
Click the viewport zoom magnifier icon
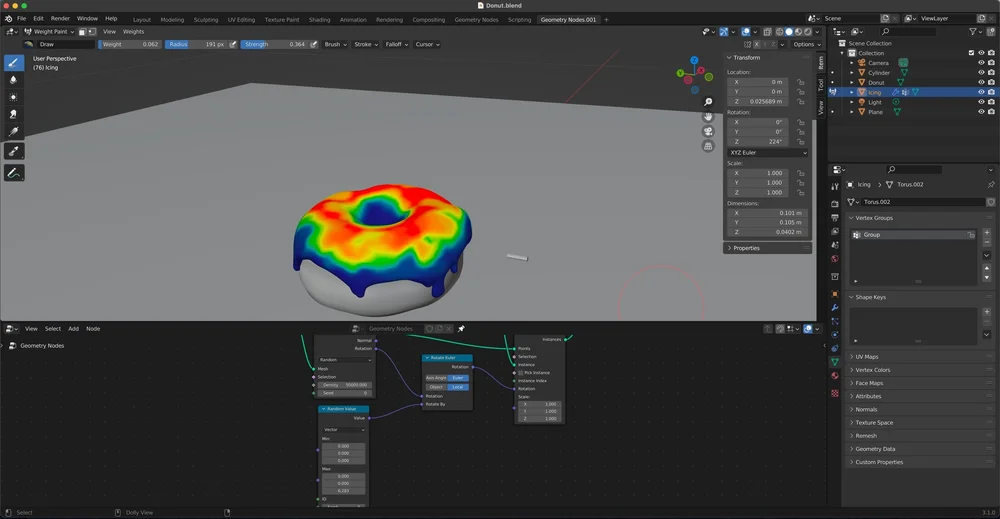click(708, 102)
